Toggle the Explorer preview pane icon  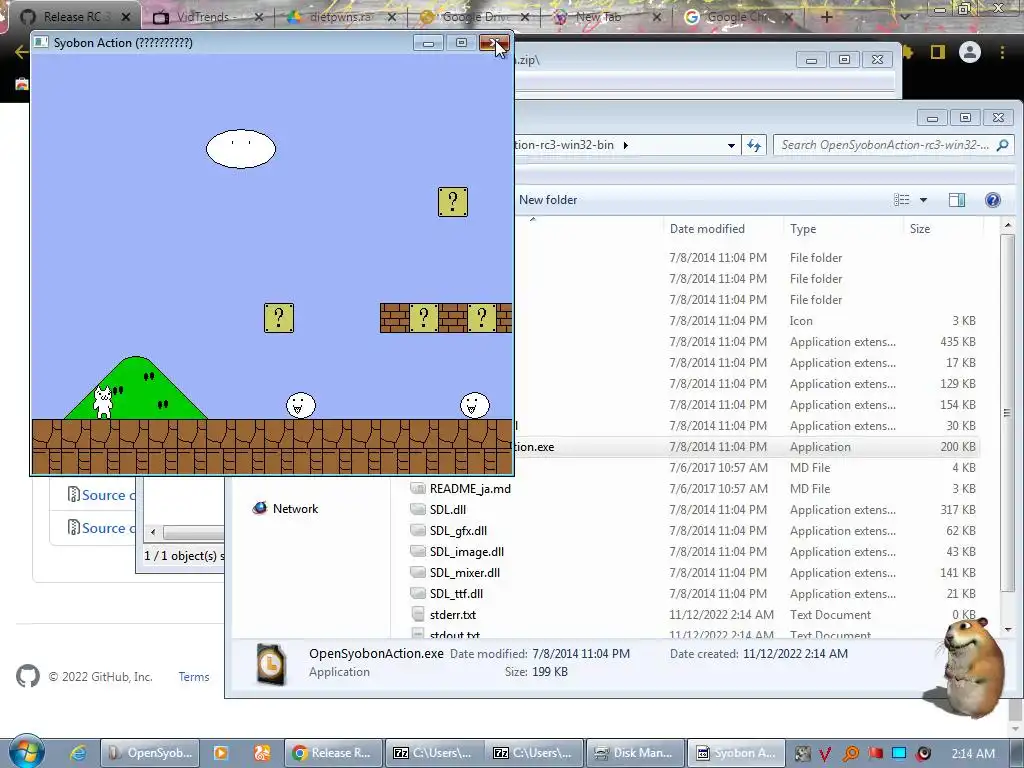(957, 200)
